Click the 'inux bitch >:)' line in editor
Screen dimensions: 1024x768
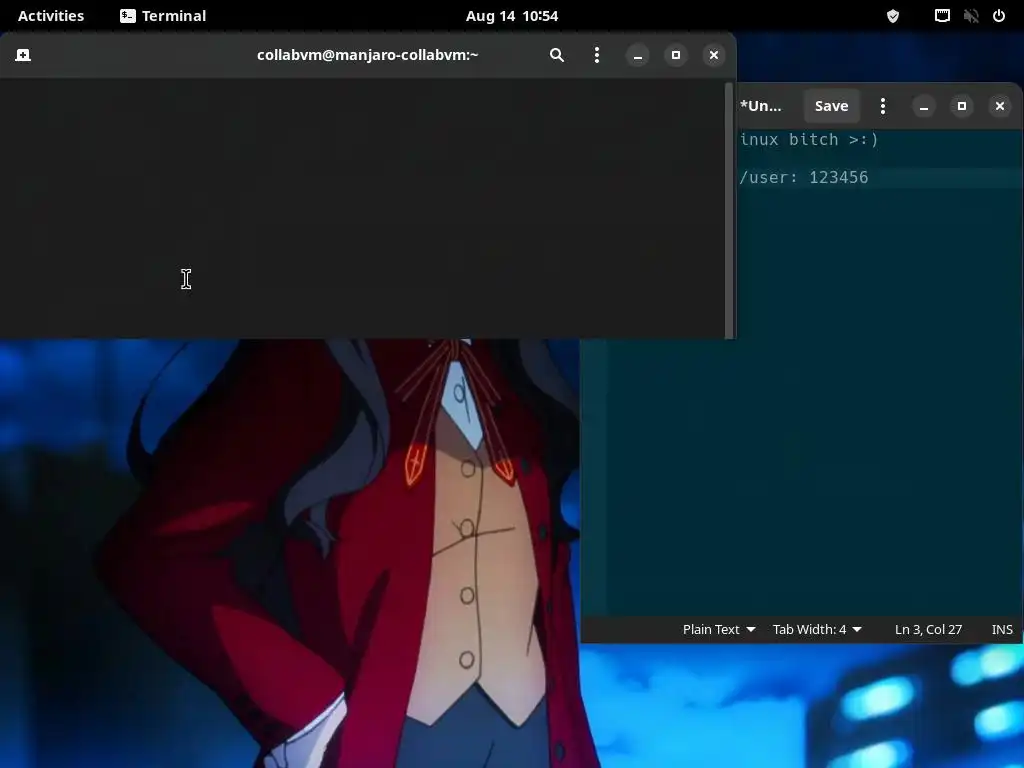[809, 140]
